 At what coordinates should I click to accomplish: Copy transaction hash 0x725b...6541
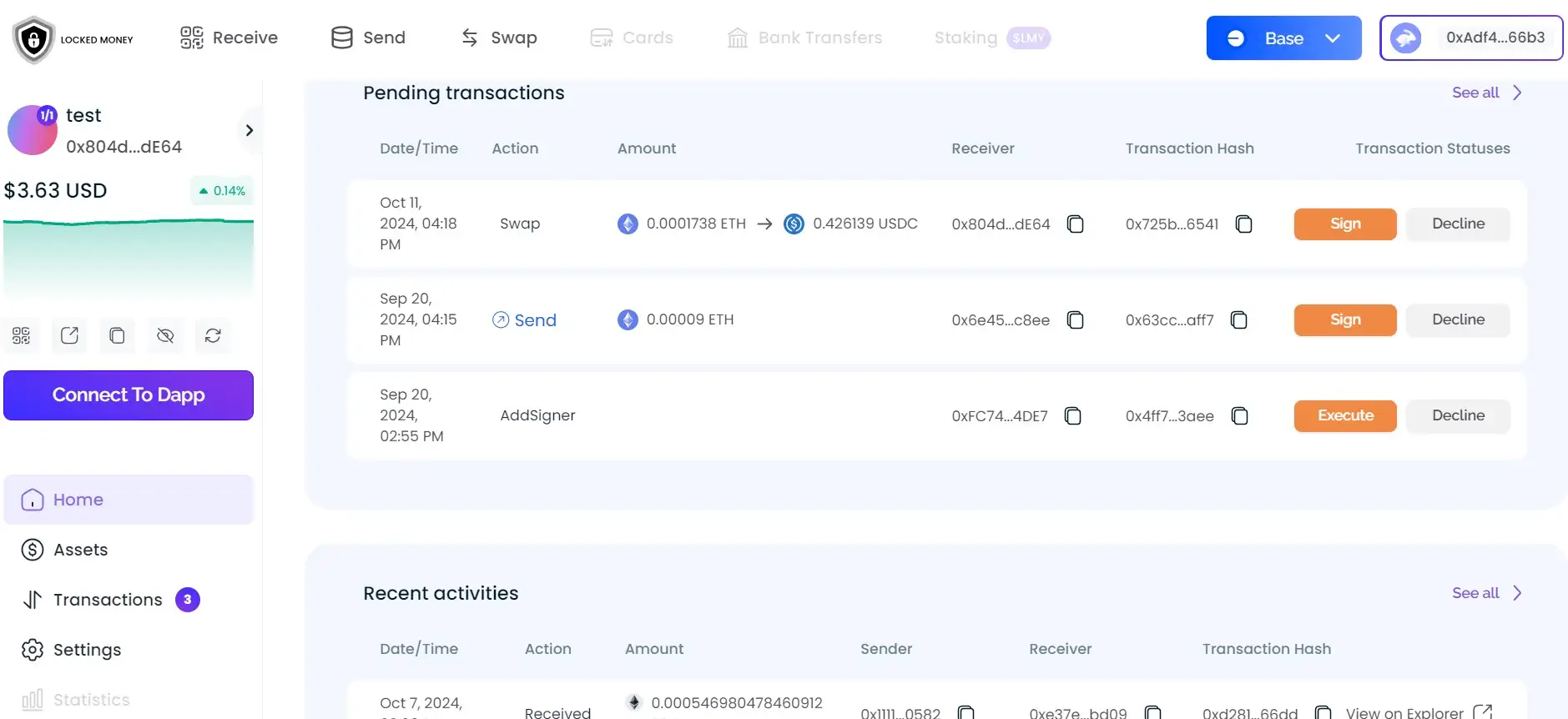(1243, 224)
